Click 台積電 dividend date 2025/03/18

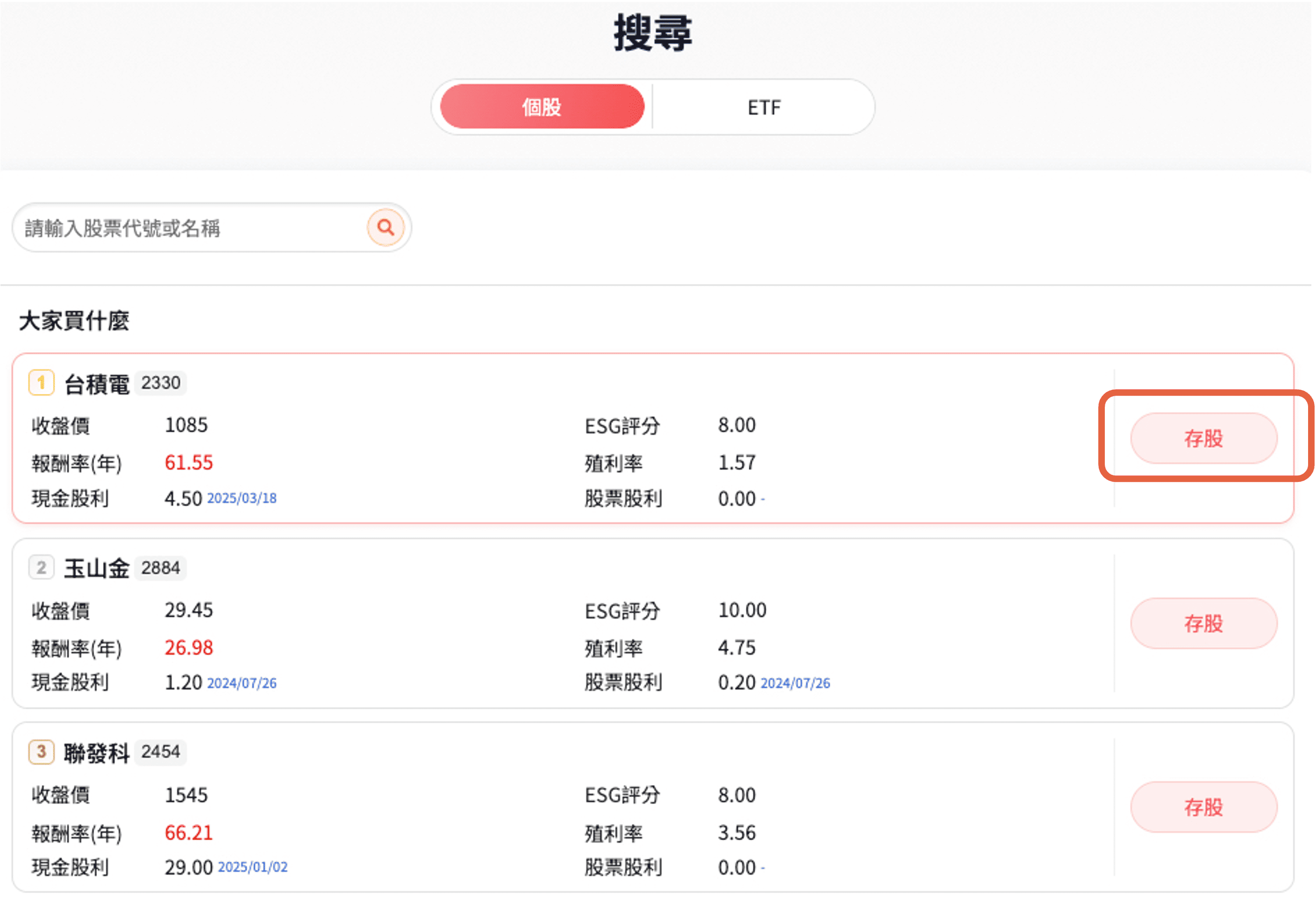click(x=241, y=498)
